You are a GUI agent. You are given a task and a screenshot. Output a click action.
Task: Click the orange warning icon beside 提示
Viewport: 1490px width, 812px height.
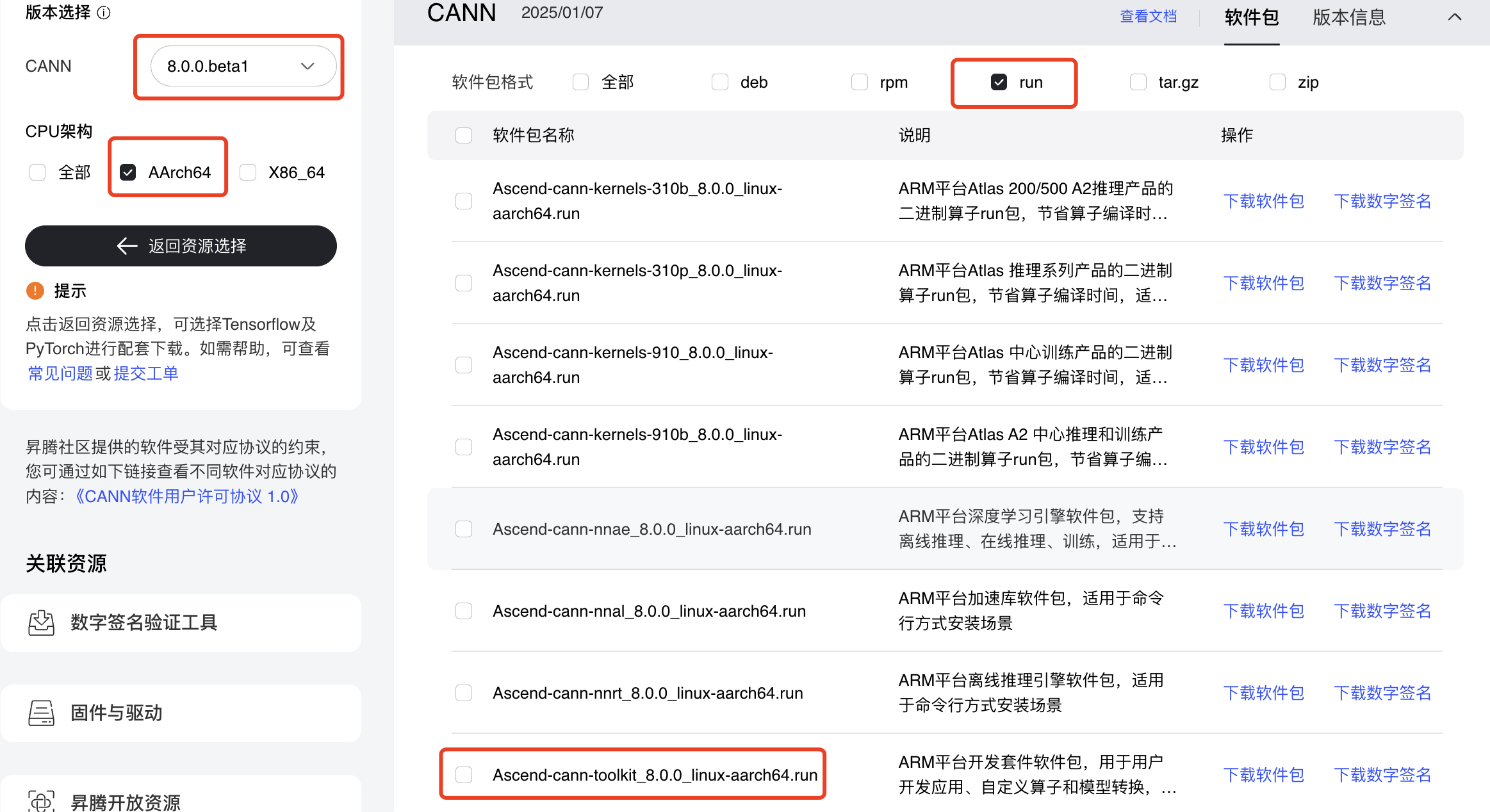35,291
